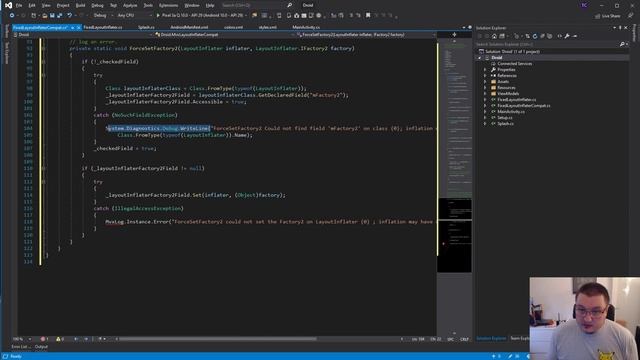
Task: Expand the References node
Action: (485, 76)
